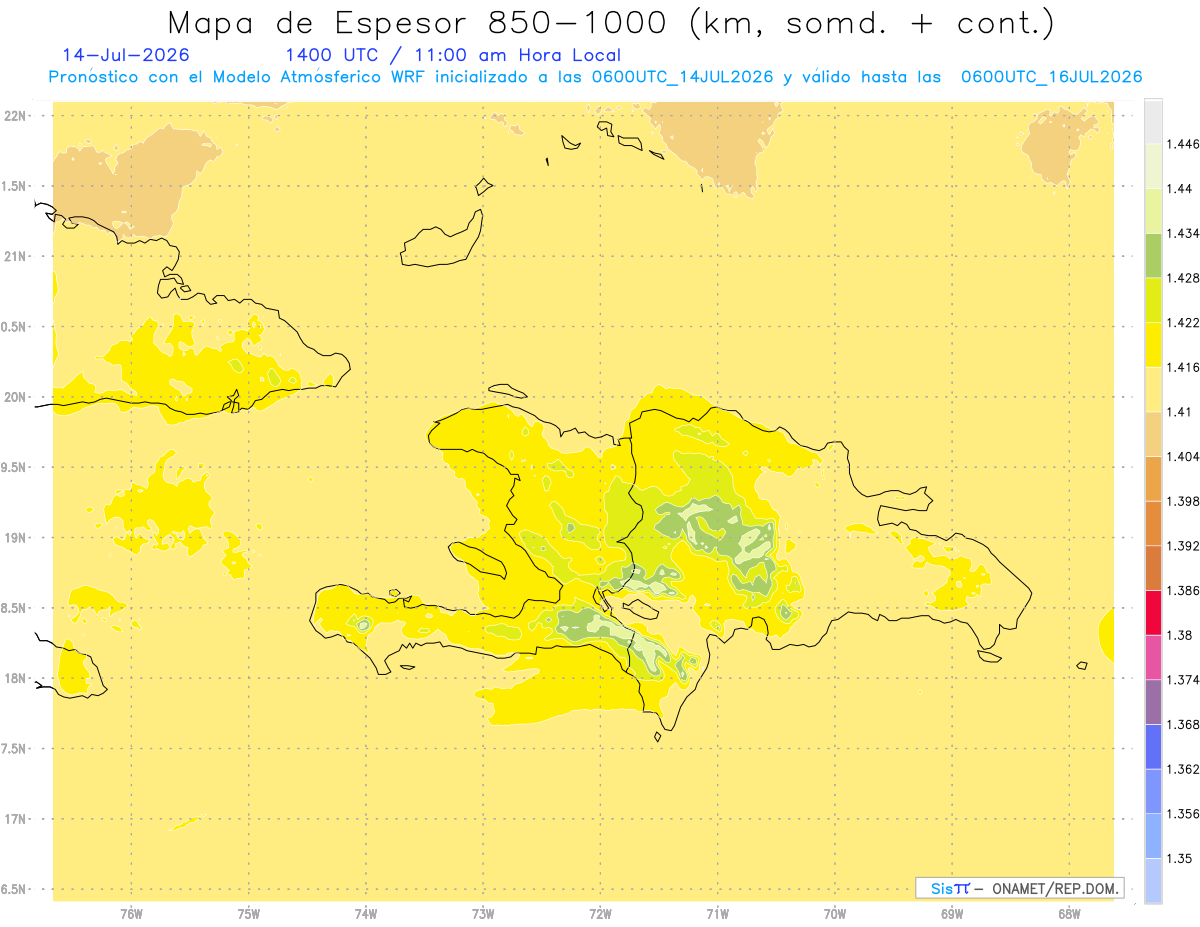The height and width of the screenshot is (927, 1200).
Task: Click the blue swatch between 1.362 and 1.368
Action: pyautogui.click(x=1153, y=747)
